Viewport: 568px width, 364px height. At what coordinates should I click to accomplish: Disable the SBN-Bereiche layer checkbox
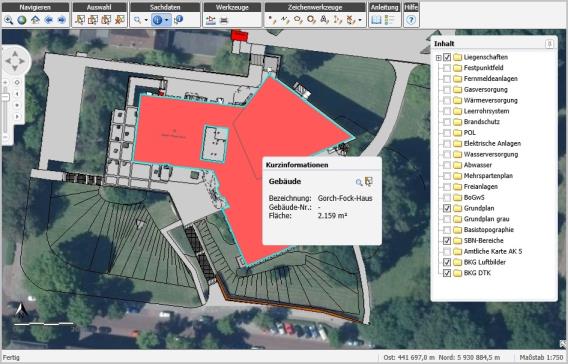click(447, 240)
